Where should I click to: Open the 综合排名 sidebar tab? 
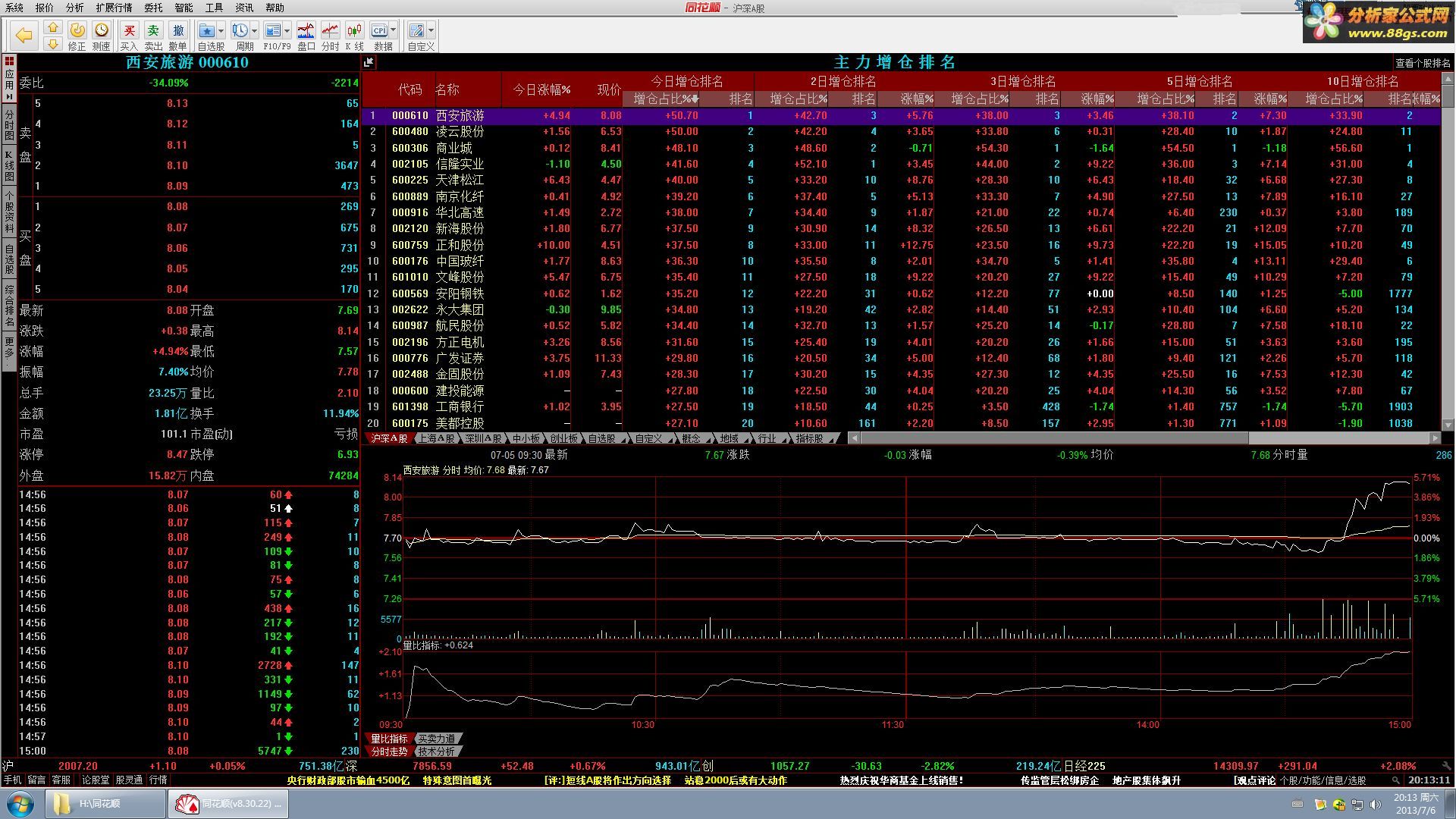click(x=9, y=306)
